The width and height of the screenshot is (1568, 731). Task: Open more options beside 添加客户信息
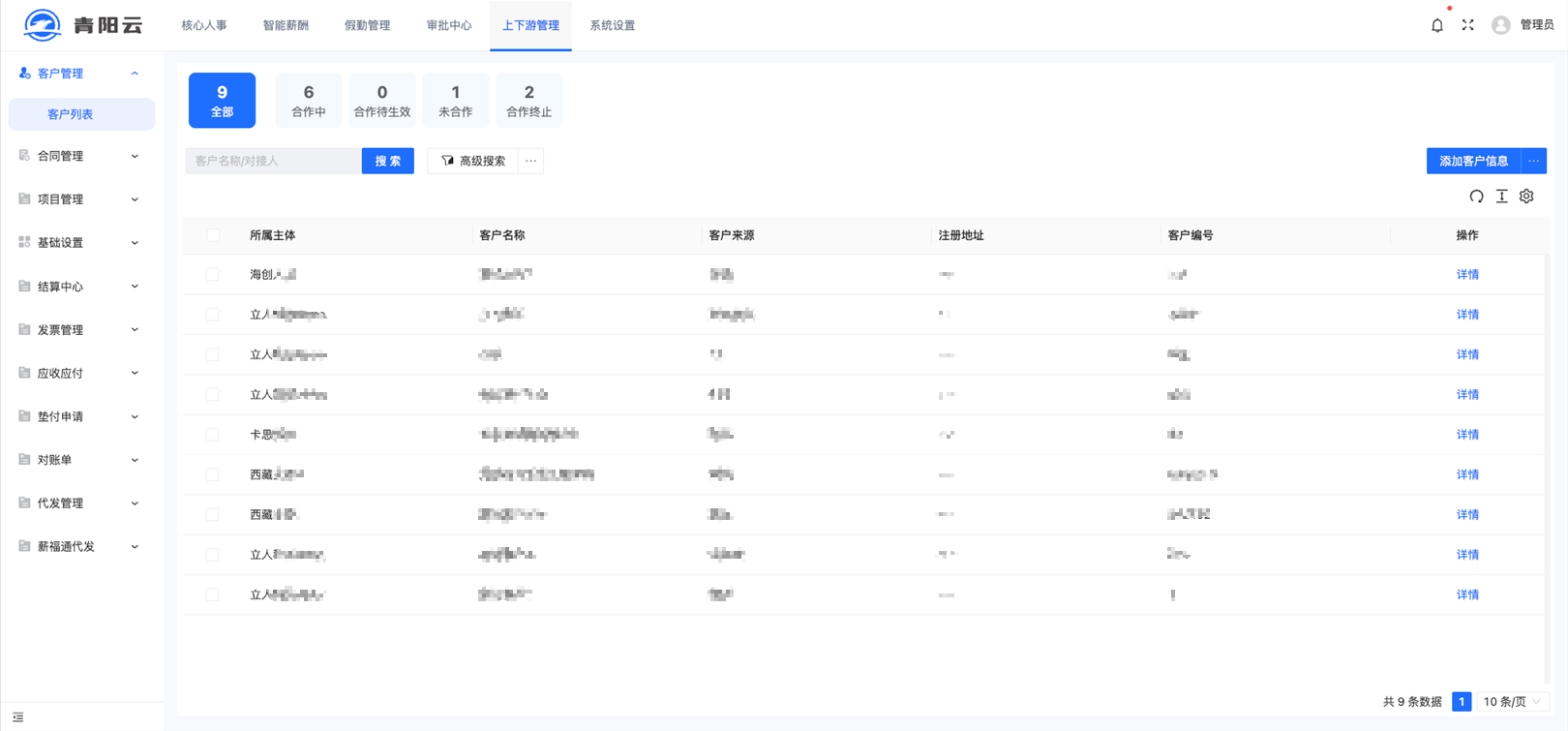point(1534,161)
